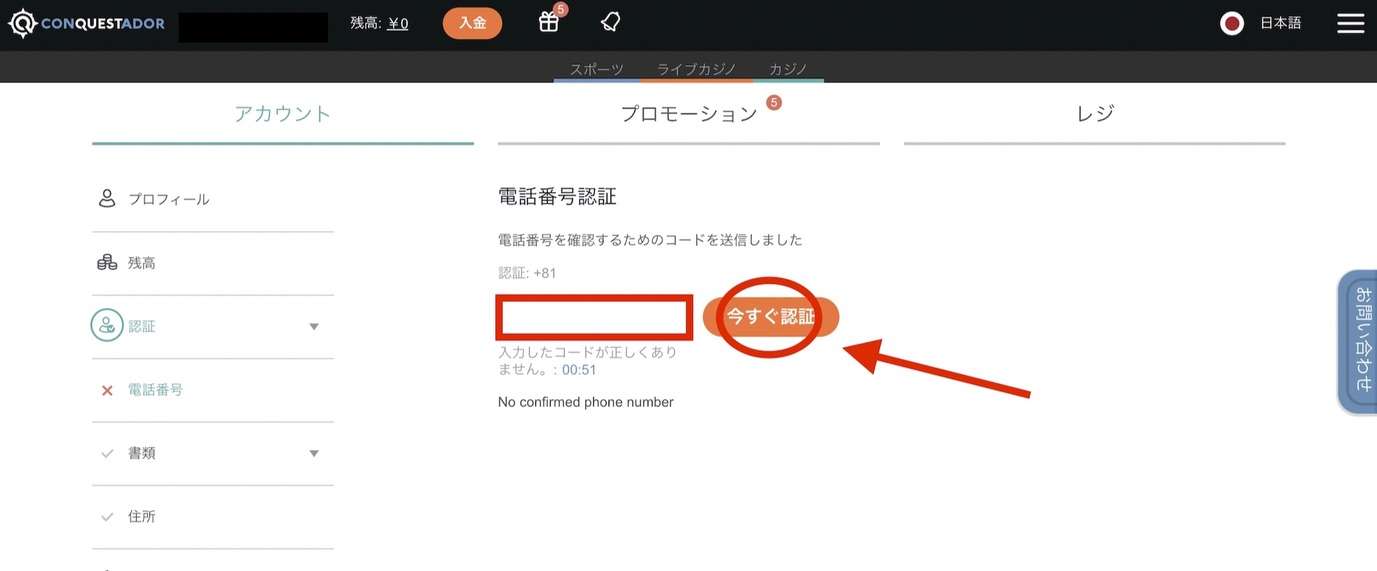Open the hamburger menu
The width and height of the screenshot is (1377, 571).
click(x=1350, y=23)
